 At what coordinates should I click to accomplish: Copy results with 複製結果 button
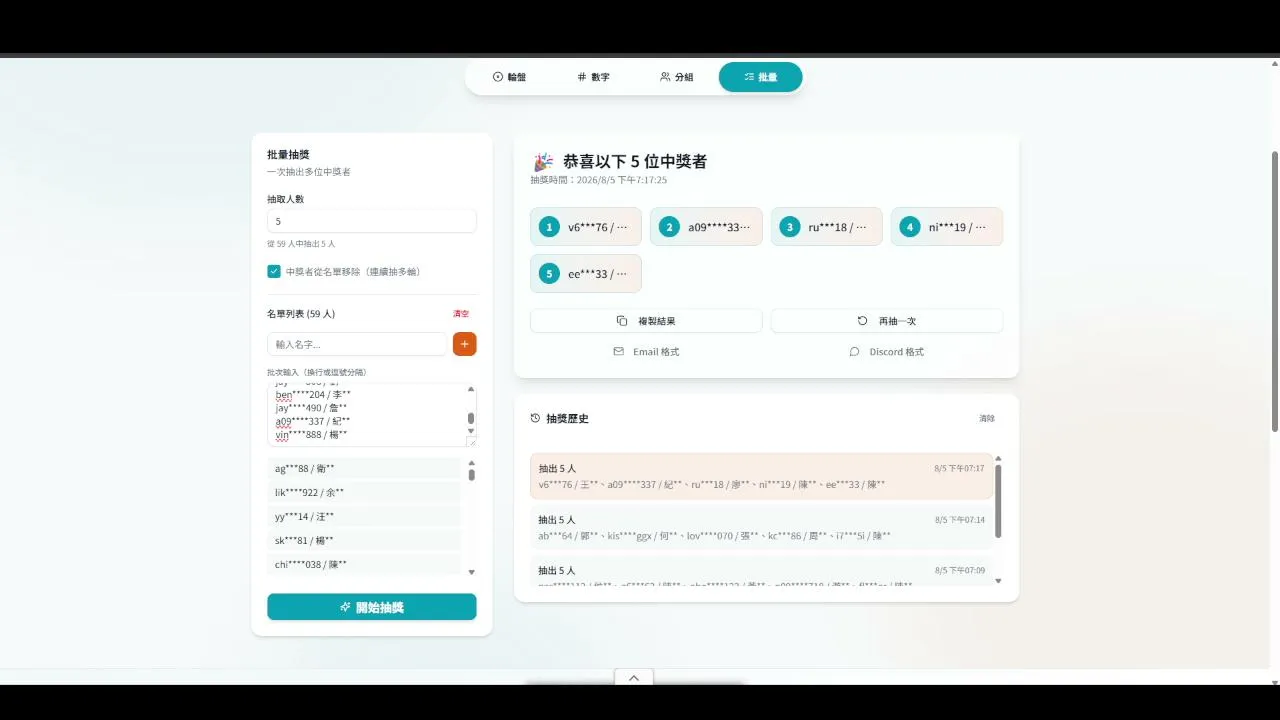click(x=646, y=321)
